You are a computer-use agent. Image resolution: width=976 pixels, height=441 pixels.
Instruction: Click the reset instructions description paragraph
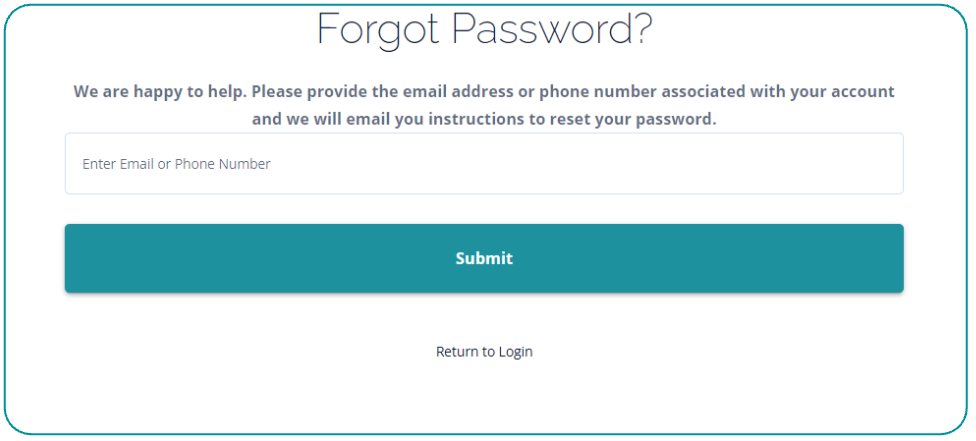click(484, 105)
